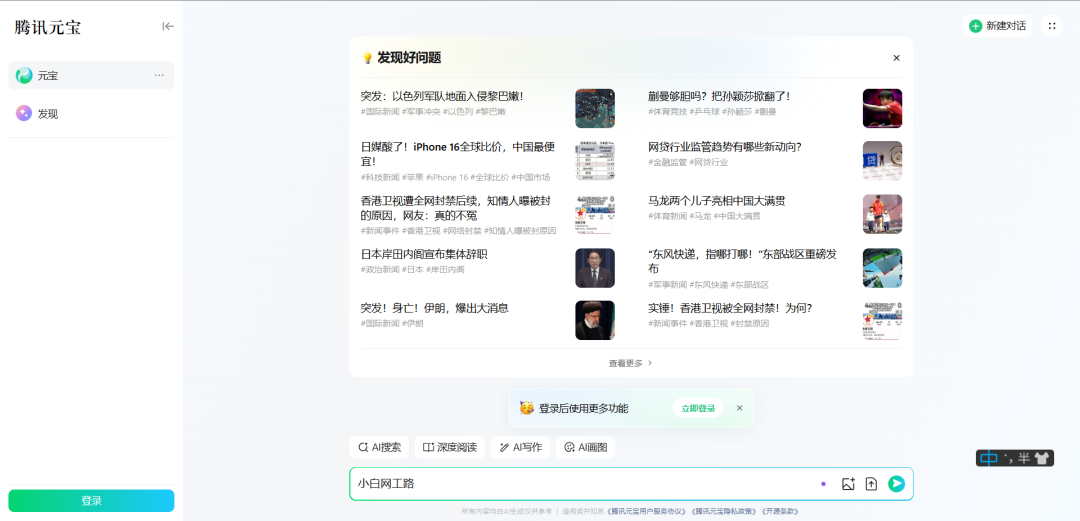The height and width of the screenshot is (521, 1080).
Task: Click the image upload icon in the input box
Action: pyautogui.click(x=848, y=484)
